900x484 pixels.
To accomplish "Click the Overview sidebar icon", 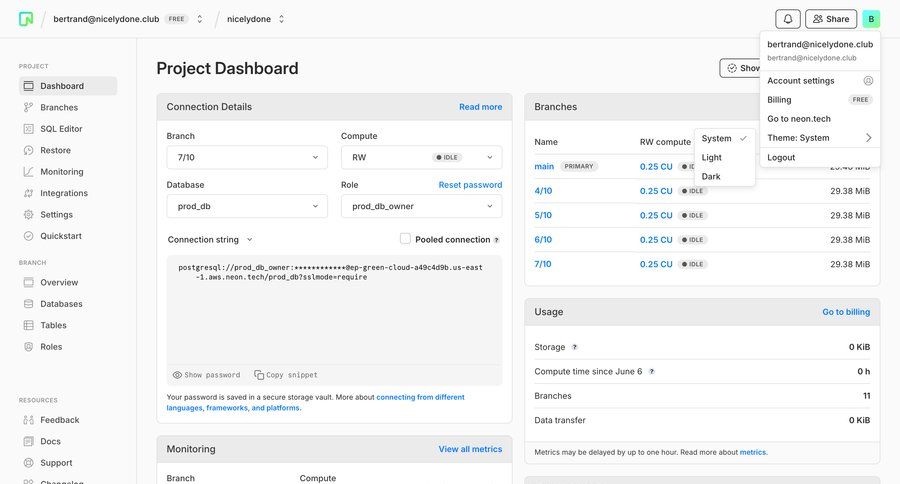I will coord(29,282).
